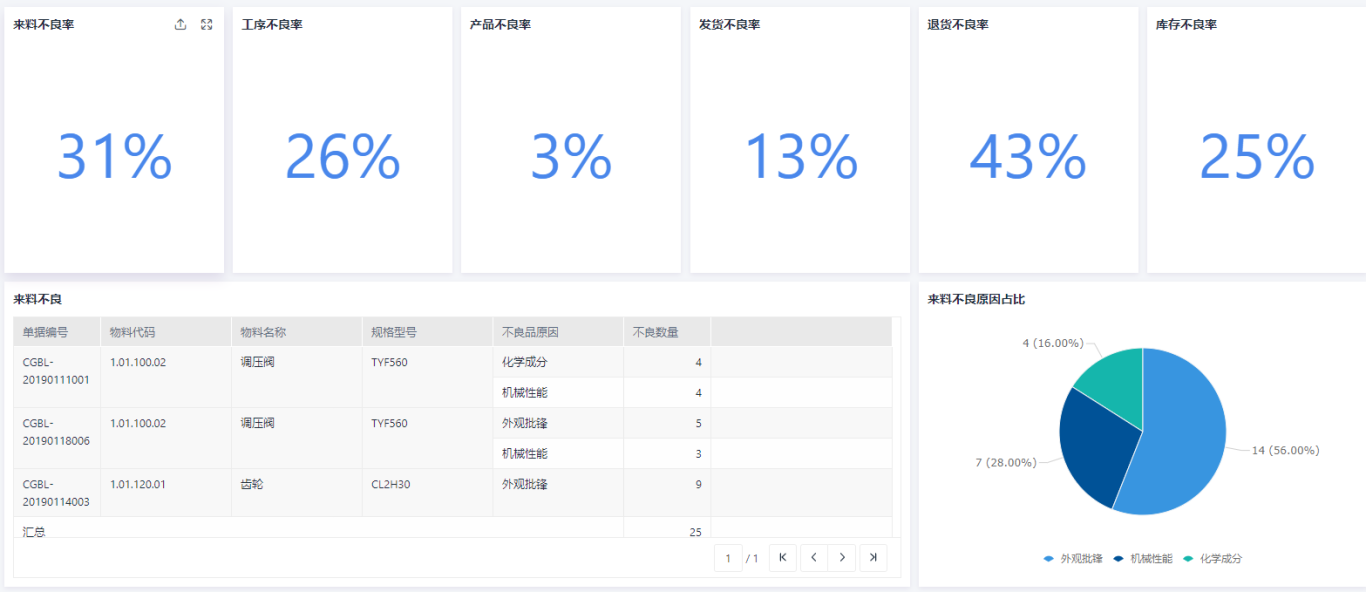Click the 3% value in 产品不良率
1366x592 pixels.
pyautogui.click(x=571, y=157)
